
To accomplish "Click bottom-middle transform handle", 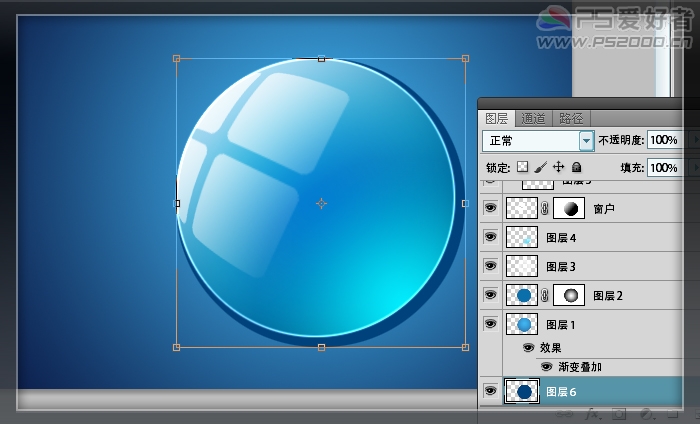I will (321, 347).
